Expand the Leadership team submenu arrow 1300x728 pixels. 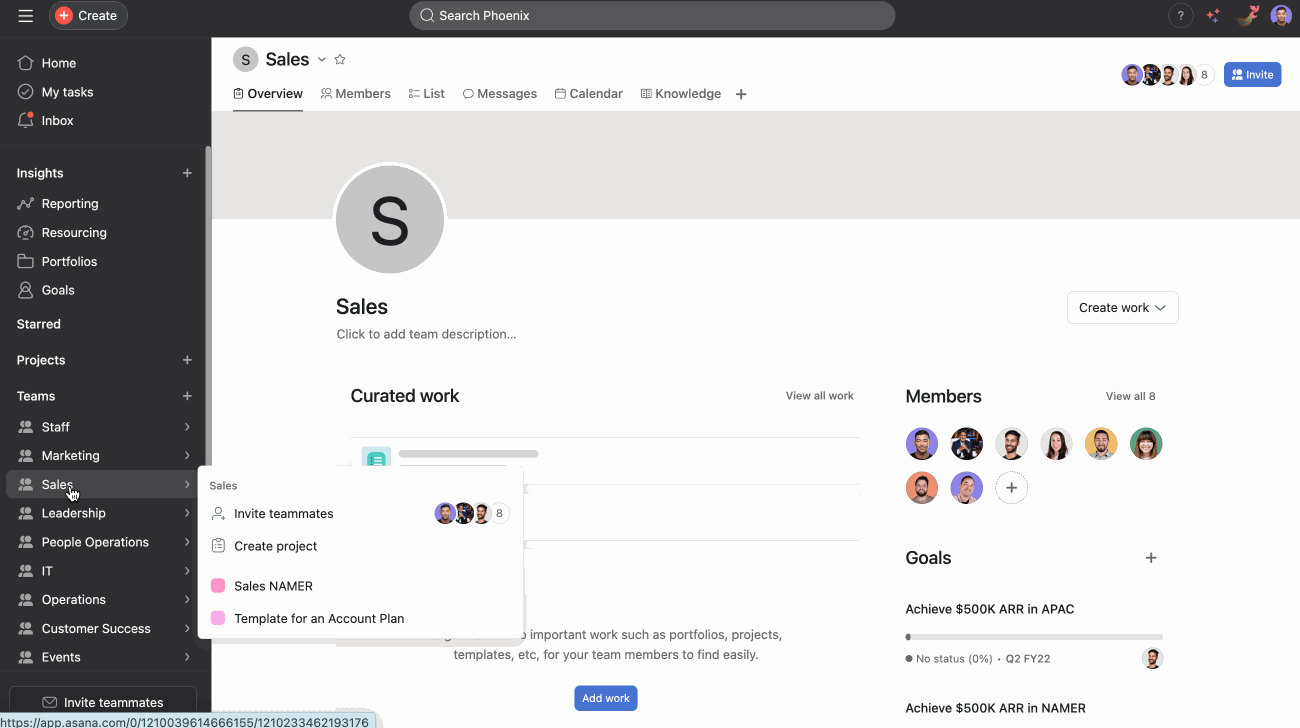pyautogui.click(x=187, y=513)
